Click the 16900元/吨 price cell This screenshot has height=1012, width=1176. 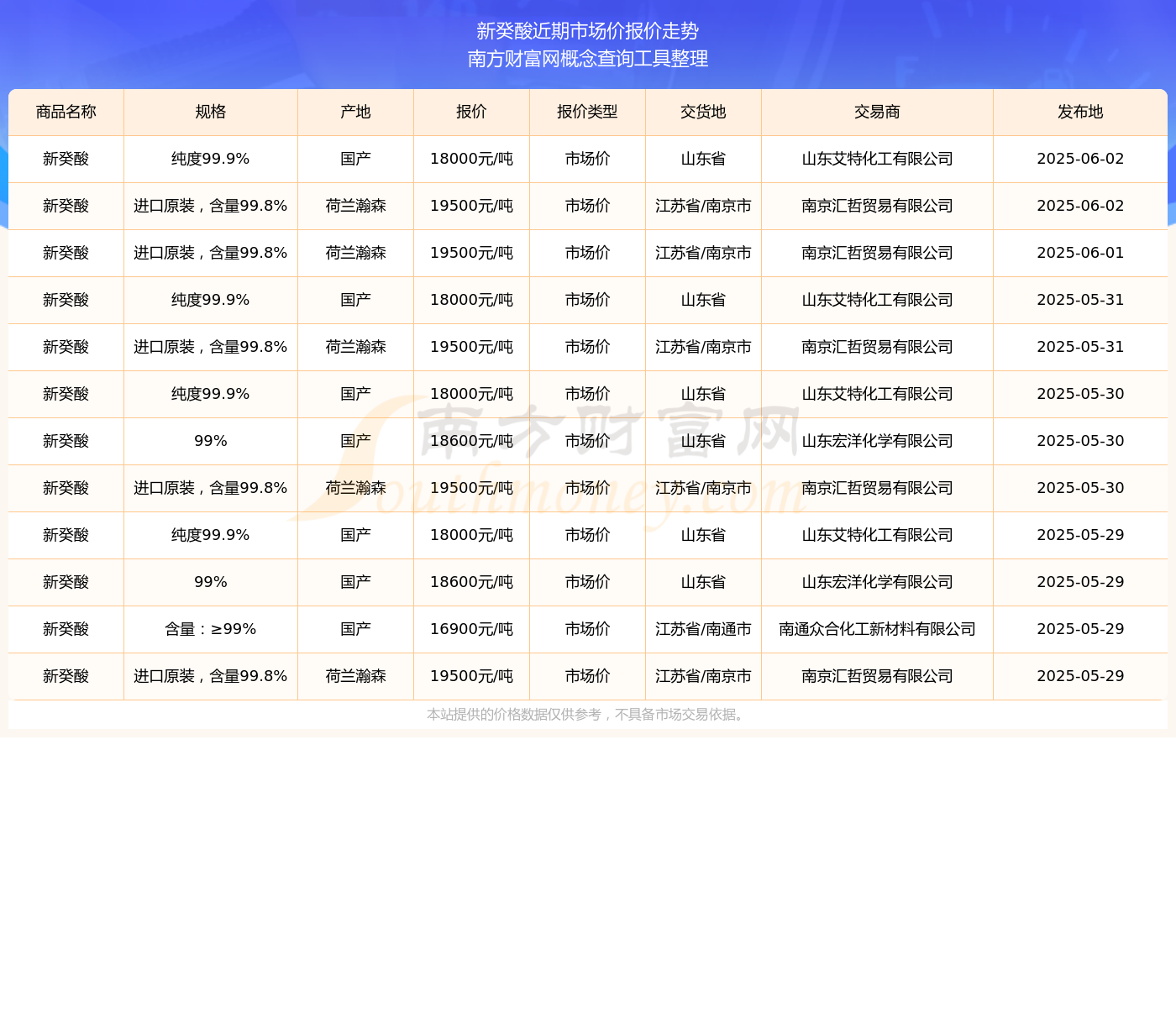[x=472, y=630]
